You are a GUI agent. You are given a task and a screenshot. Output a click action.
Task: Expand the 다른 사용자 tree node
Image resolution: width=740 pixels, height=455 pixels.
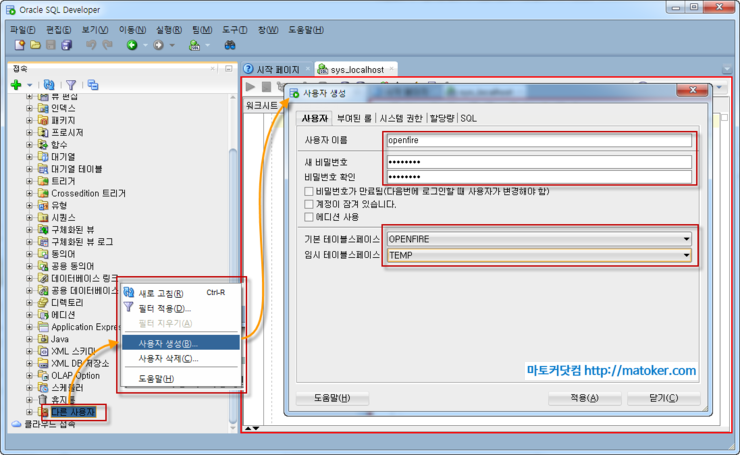click(x=29, y=412)
